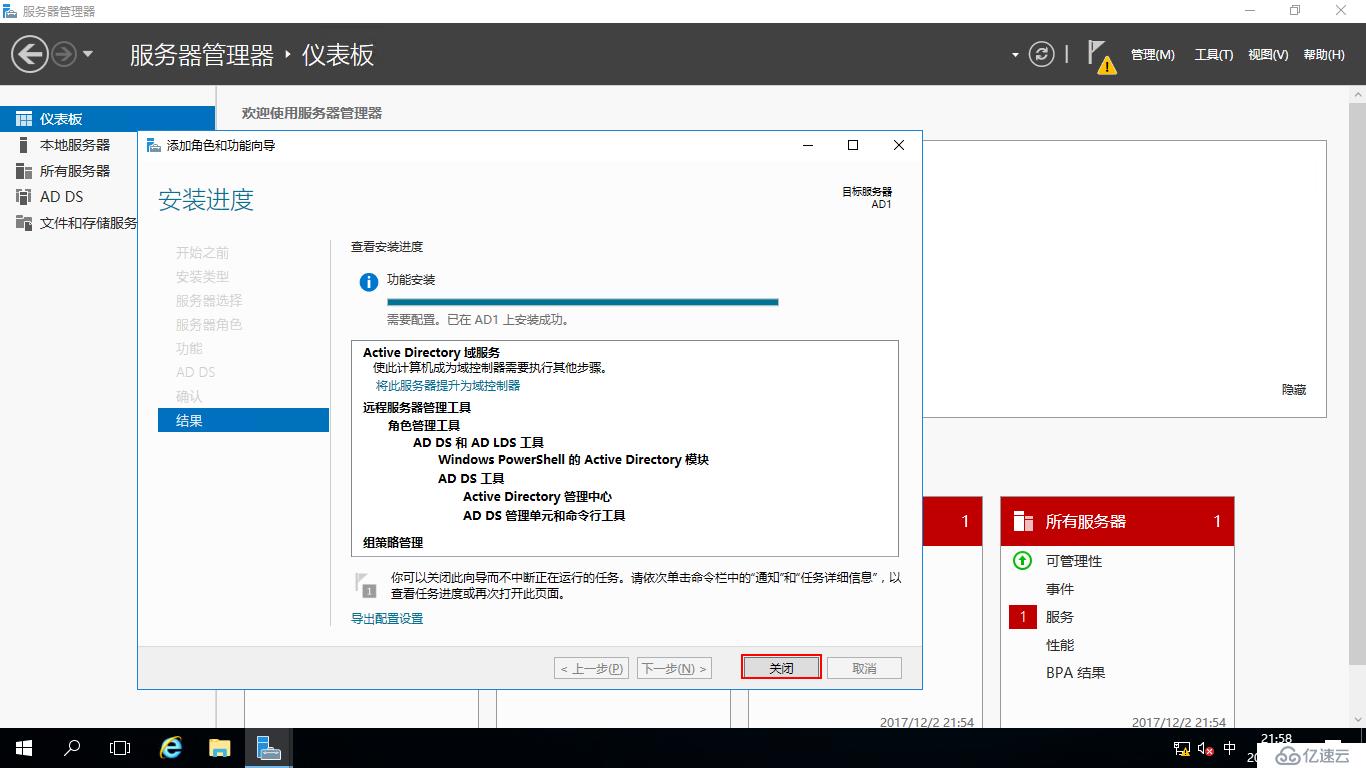Open Internet Explorer from taskbar
This screenshot has height=768, width=1366.
click(171, 748)
